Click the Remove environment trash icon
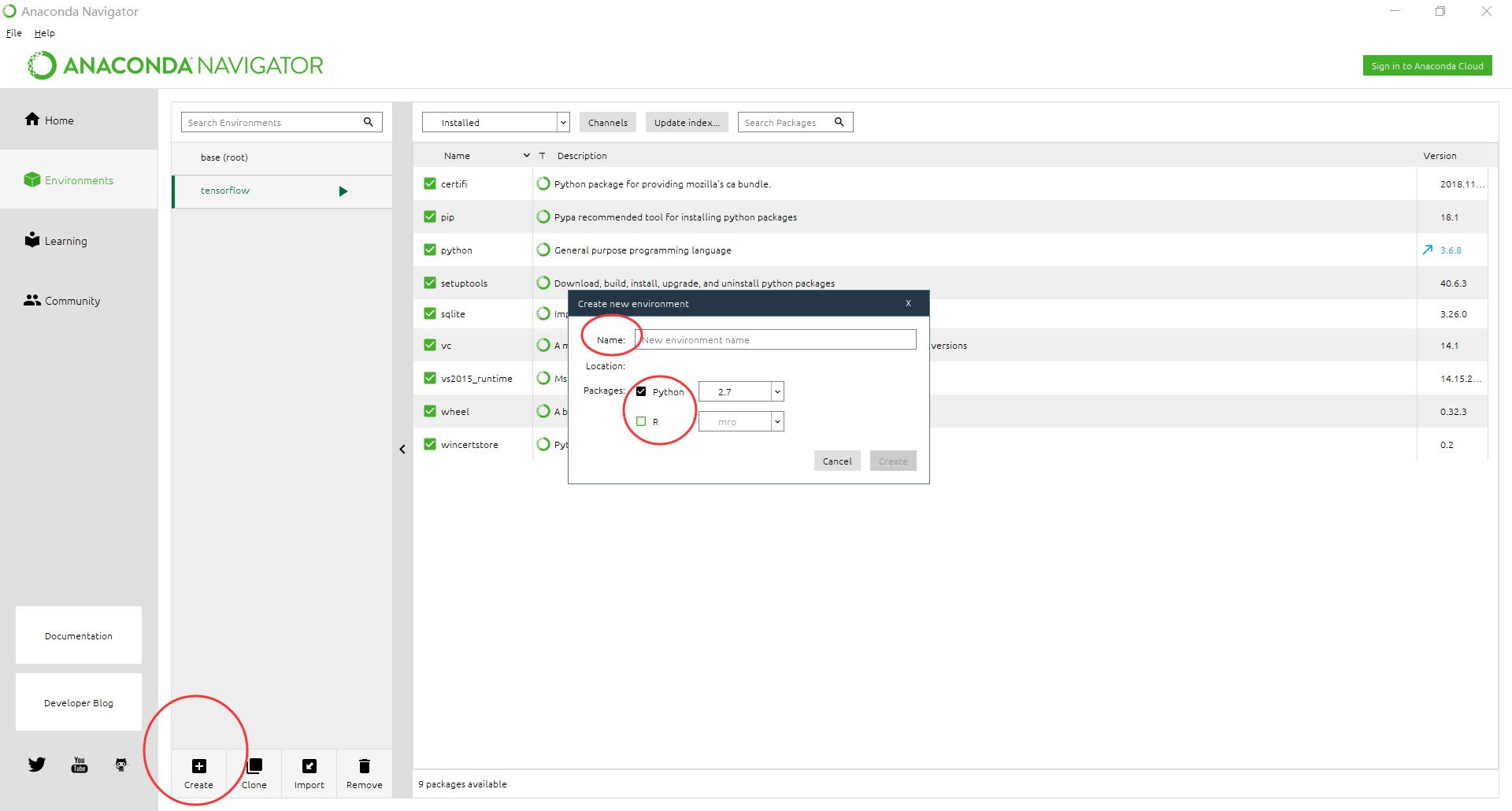This screenshot has width=1512, height=811. [365, 766]
